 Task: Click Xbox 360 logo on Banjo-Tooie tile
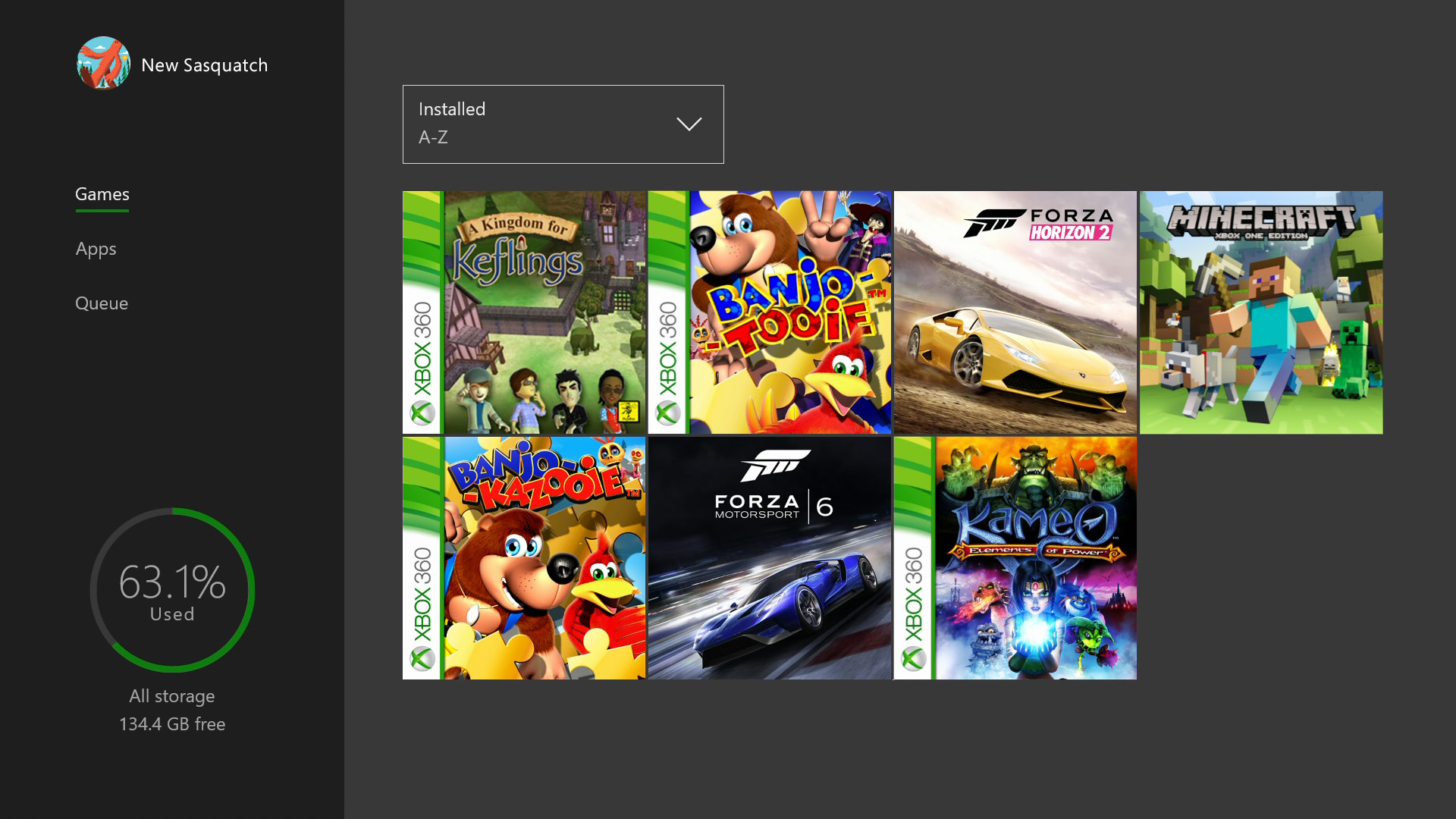[x=667, y=413]
